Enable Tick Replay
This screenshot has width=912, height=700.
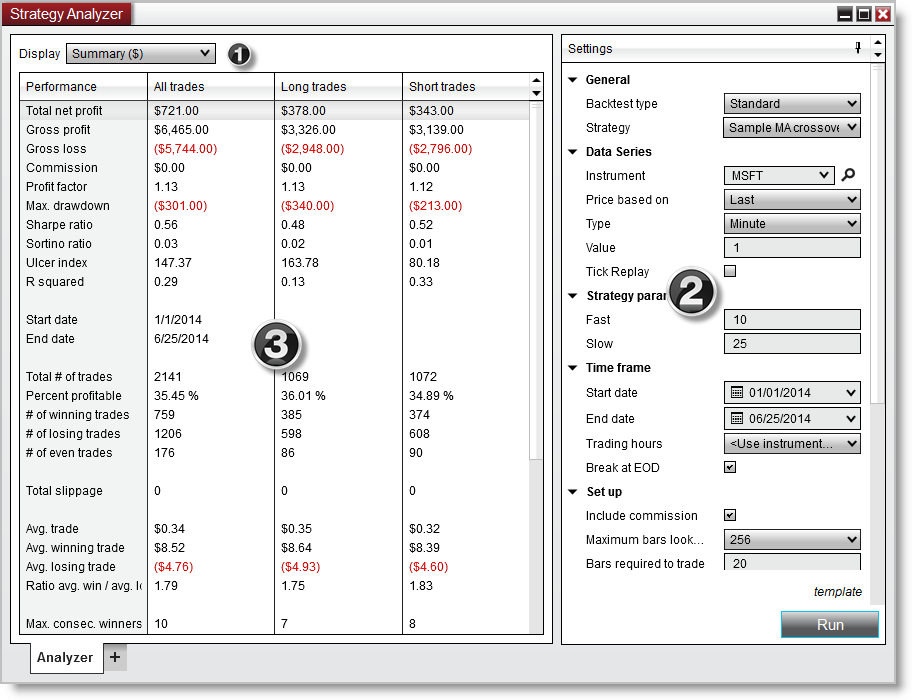point(729,270)
